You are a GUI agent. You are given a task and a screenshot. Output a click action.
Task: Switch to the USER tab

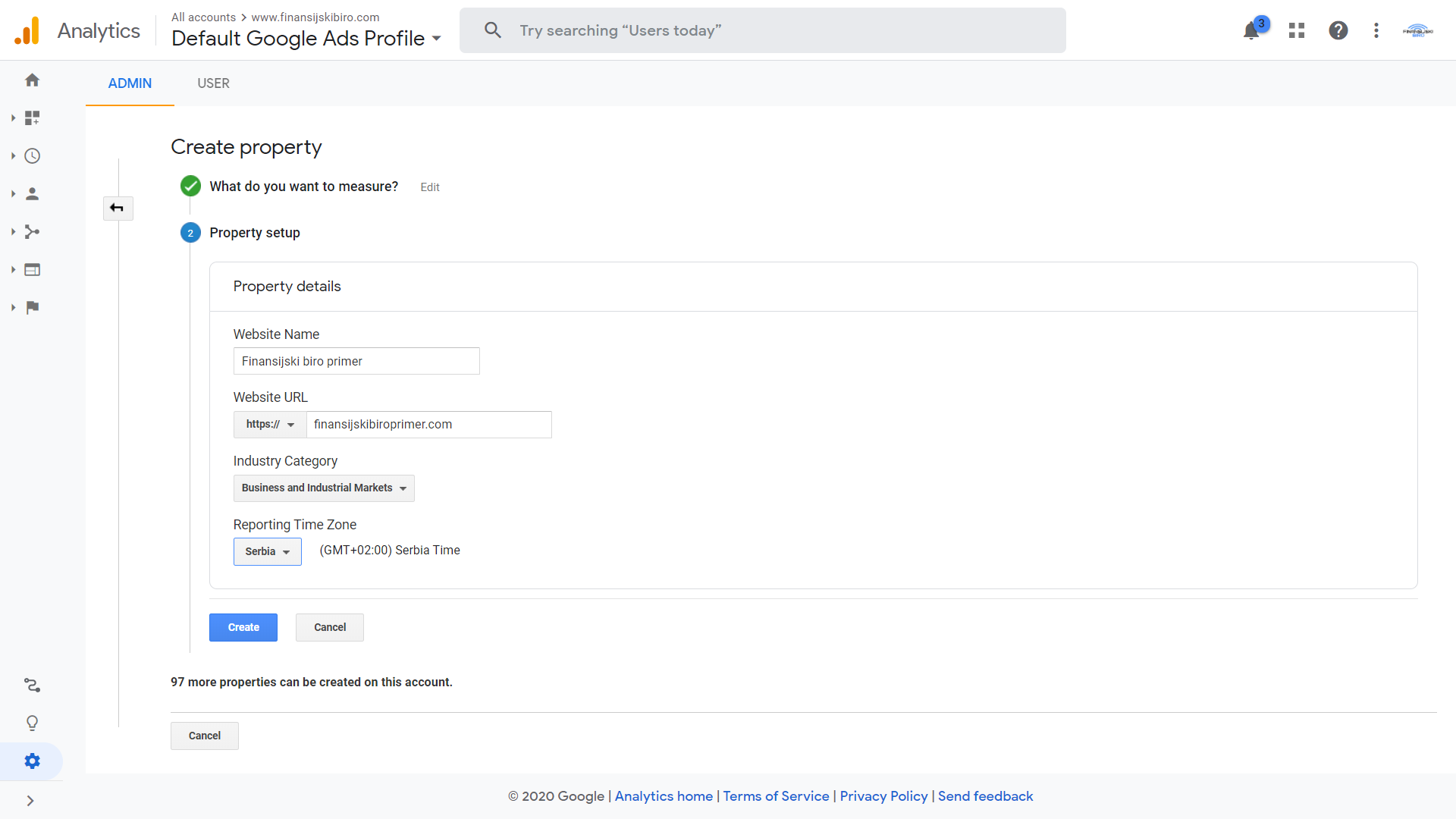212,83
